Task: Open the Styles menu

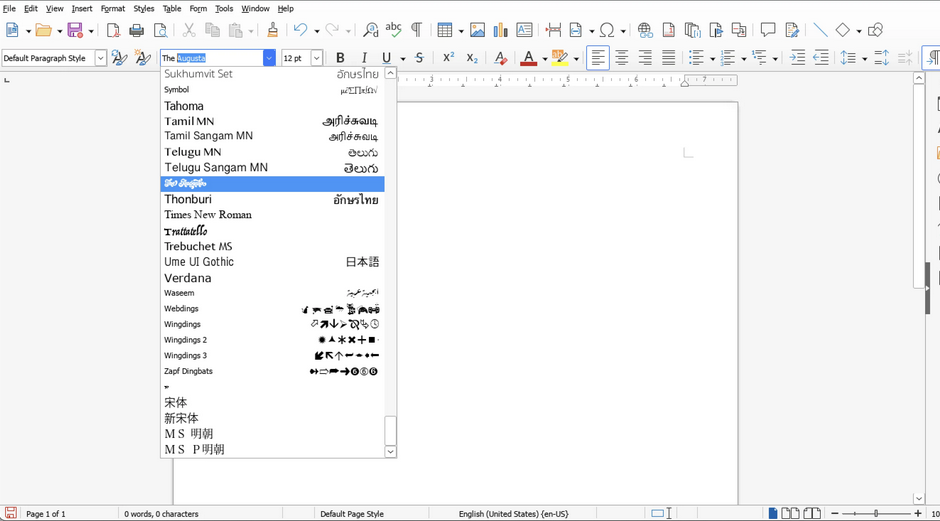Action: 143,8
